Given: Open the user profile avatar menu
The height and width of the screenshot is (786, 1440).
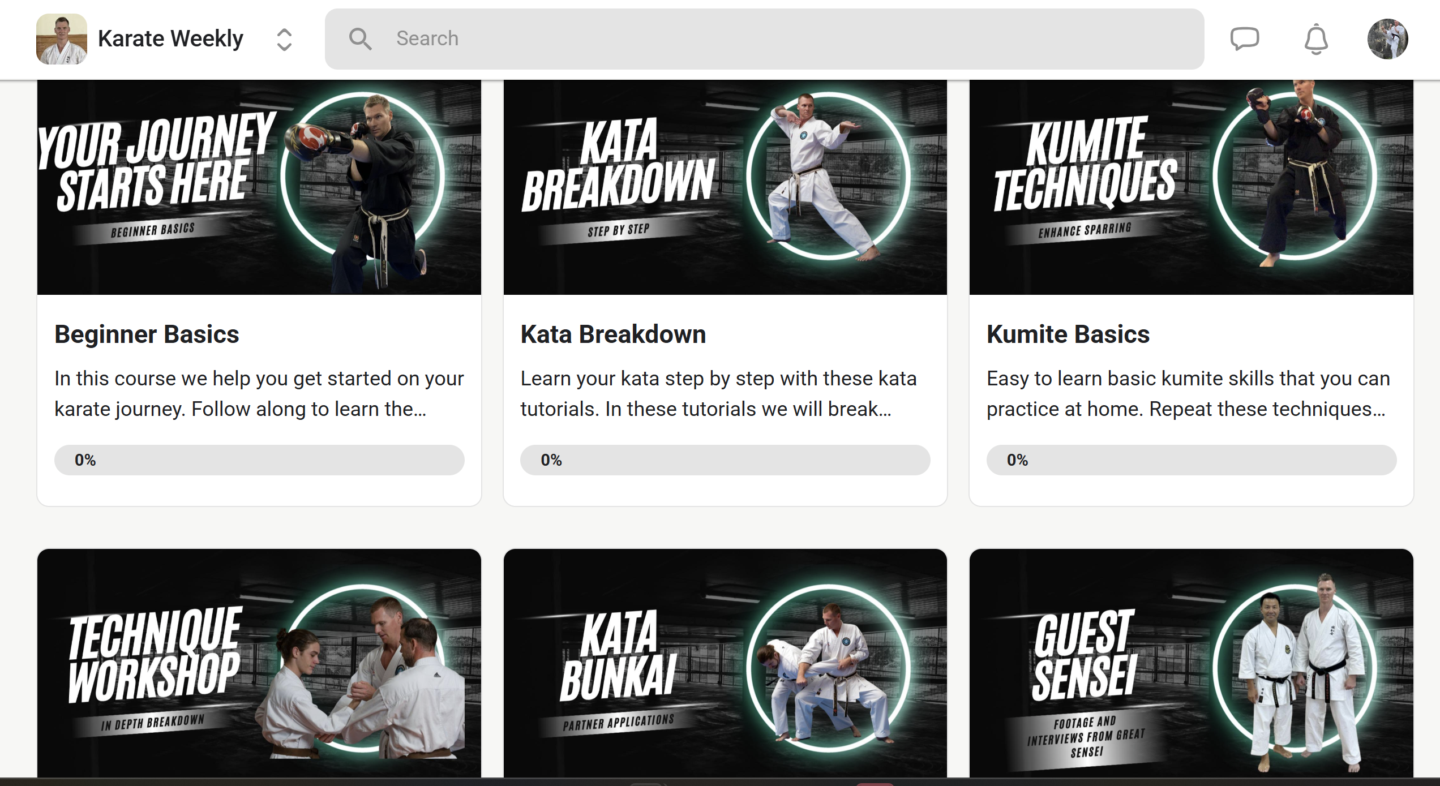Looking at the screenshot, I should (1388, 39).
